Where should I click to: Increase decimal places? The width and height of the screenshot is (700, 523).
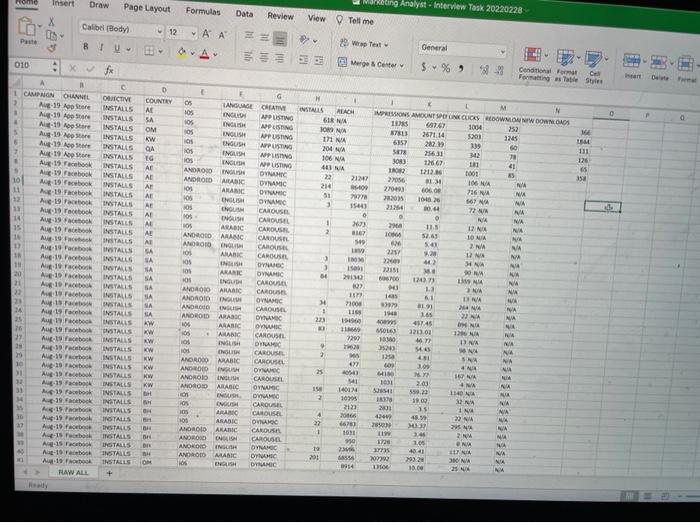(484, 70)
